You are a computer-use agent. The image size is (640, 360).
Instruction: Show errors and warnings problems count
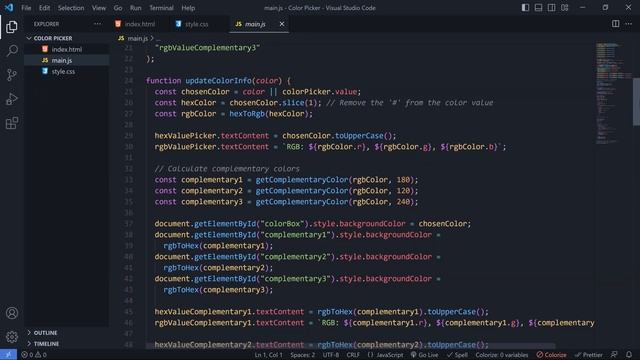point(34,355)
